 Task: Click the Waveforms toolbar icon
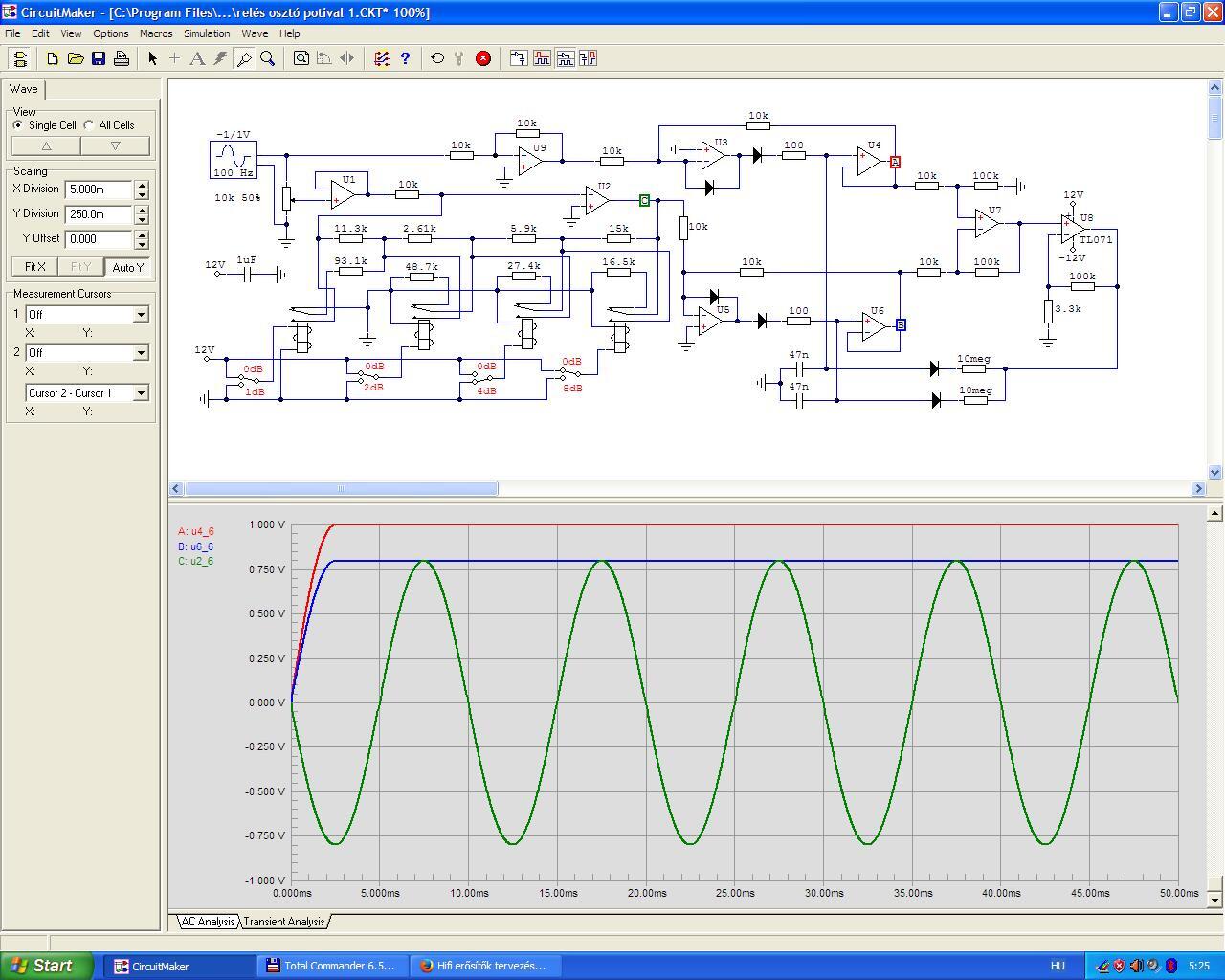point(542,58)
